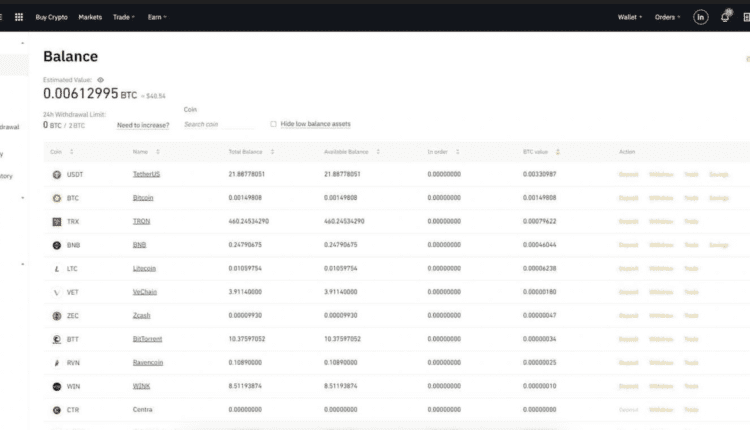Click Savings in the BNB row

coord(718,245)
